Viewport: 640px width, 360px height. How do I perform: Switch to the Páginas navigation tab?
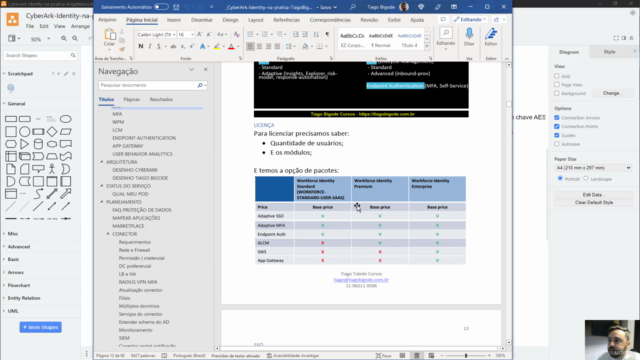(131, 100)
